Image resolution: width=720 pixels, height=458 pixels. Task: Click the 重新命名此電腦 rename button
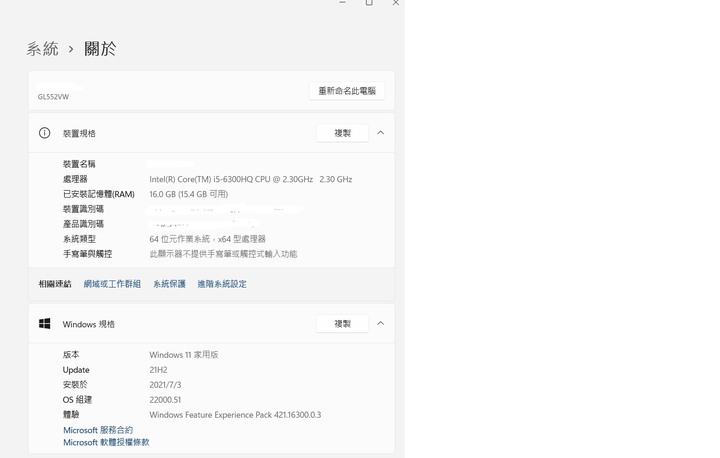click(x=347, y=91)
